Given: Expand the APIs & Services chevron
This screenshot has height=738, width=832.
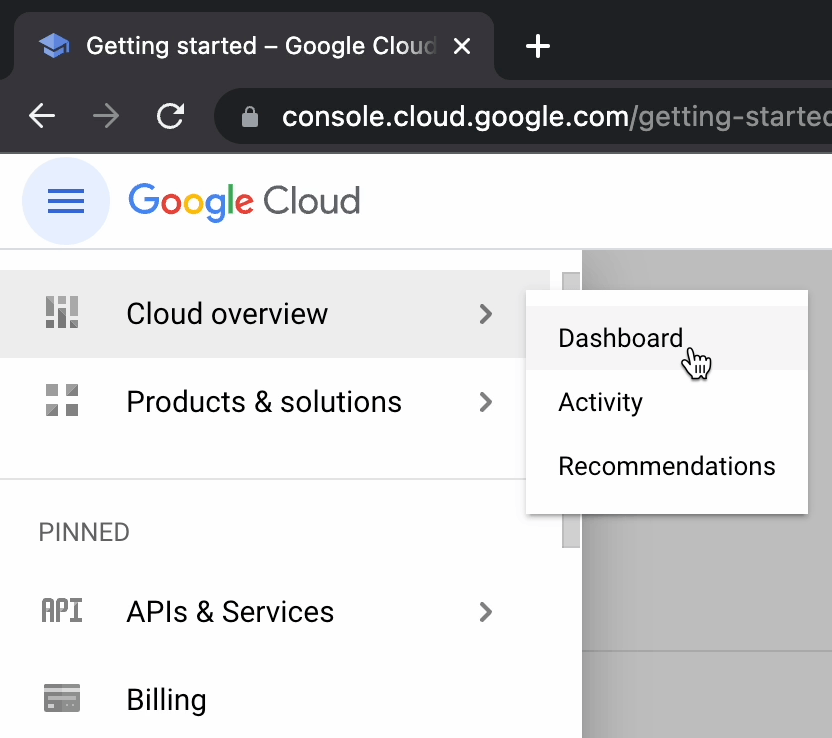Looking at the screenshot, I should pos(486,612).
